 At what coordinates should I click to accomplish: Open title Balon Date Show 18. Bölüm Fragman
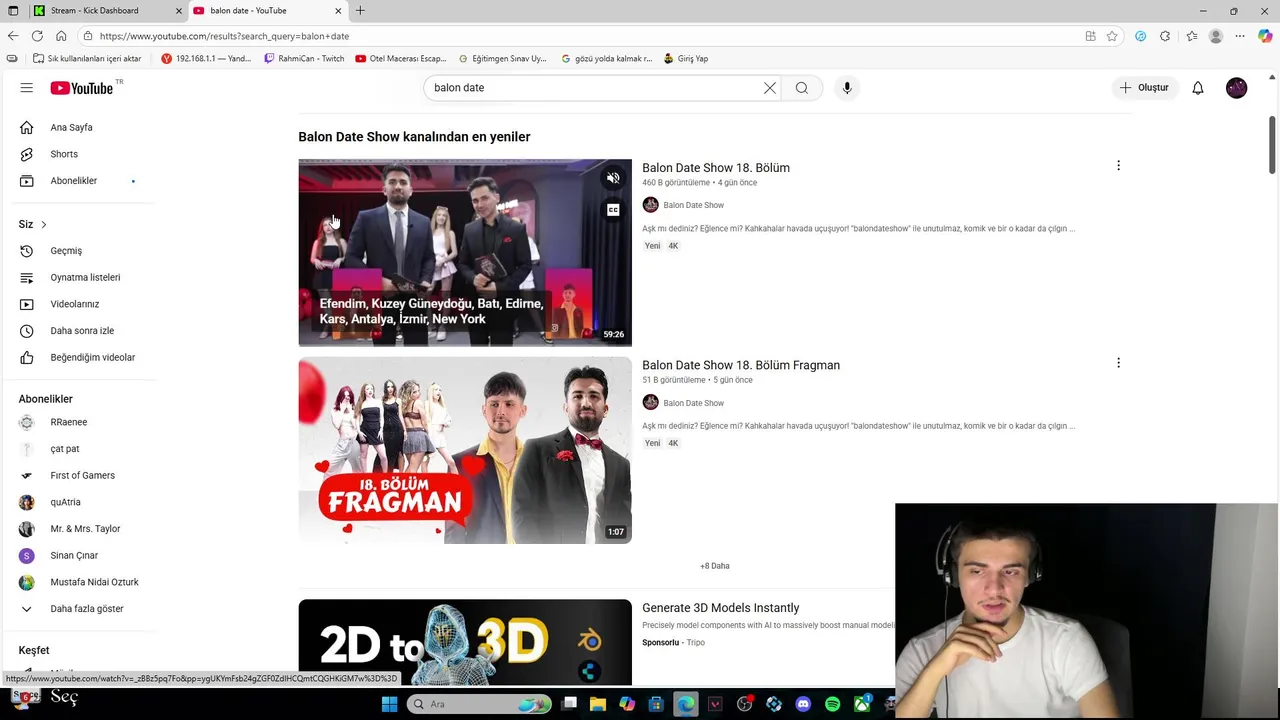pos(741,365)
